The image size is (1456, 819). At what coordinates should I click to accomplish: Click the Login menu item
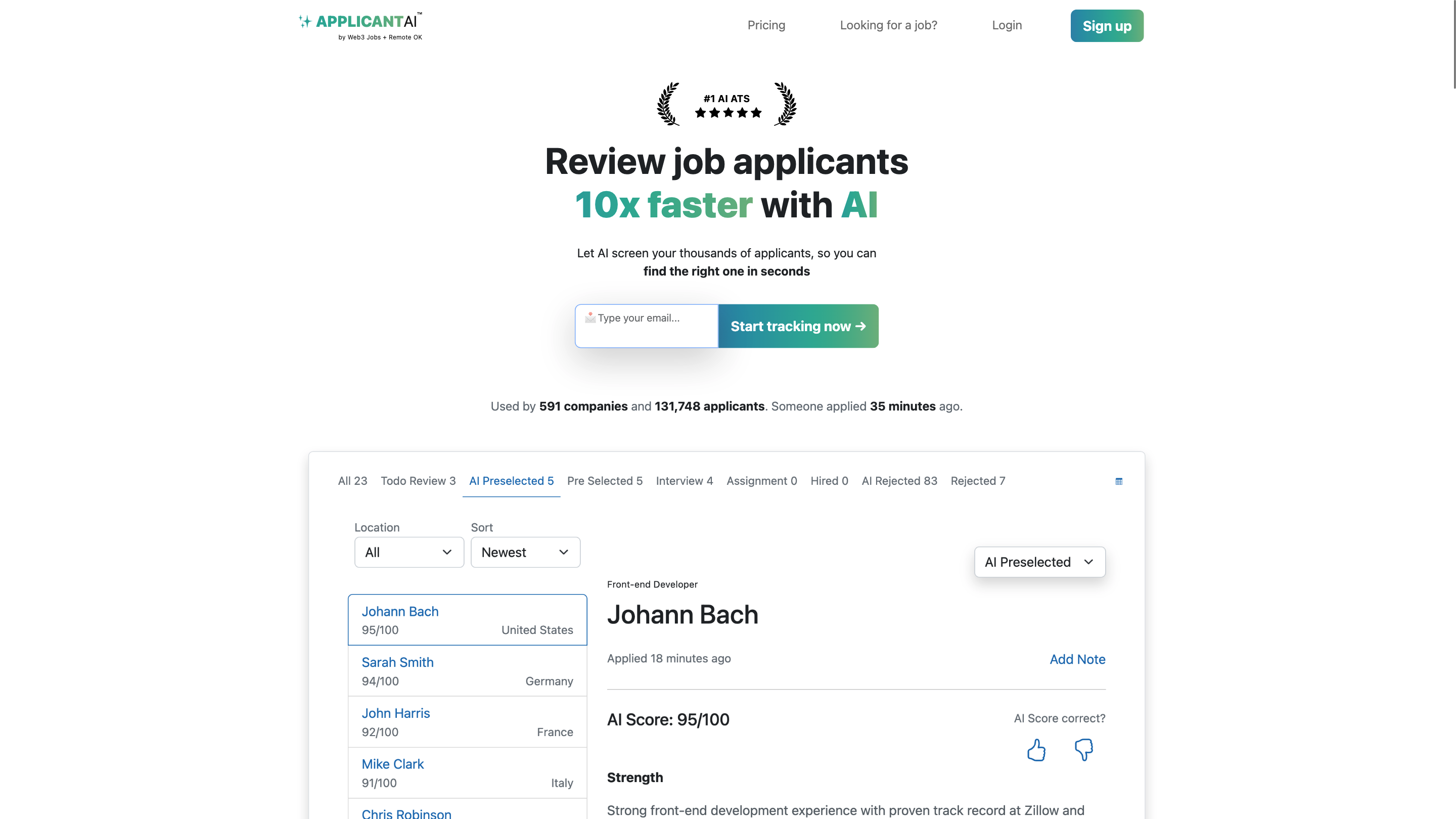pyautogui.click(x=1007, y=25)
